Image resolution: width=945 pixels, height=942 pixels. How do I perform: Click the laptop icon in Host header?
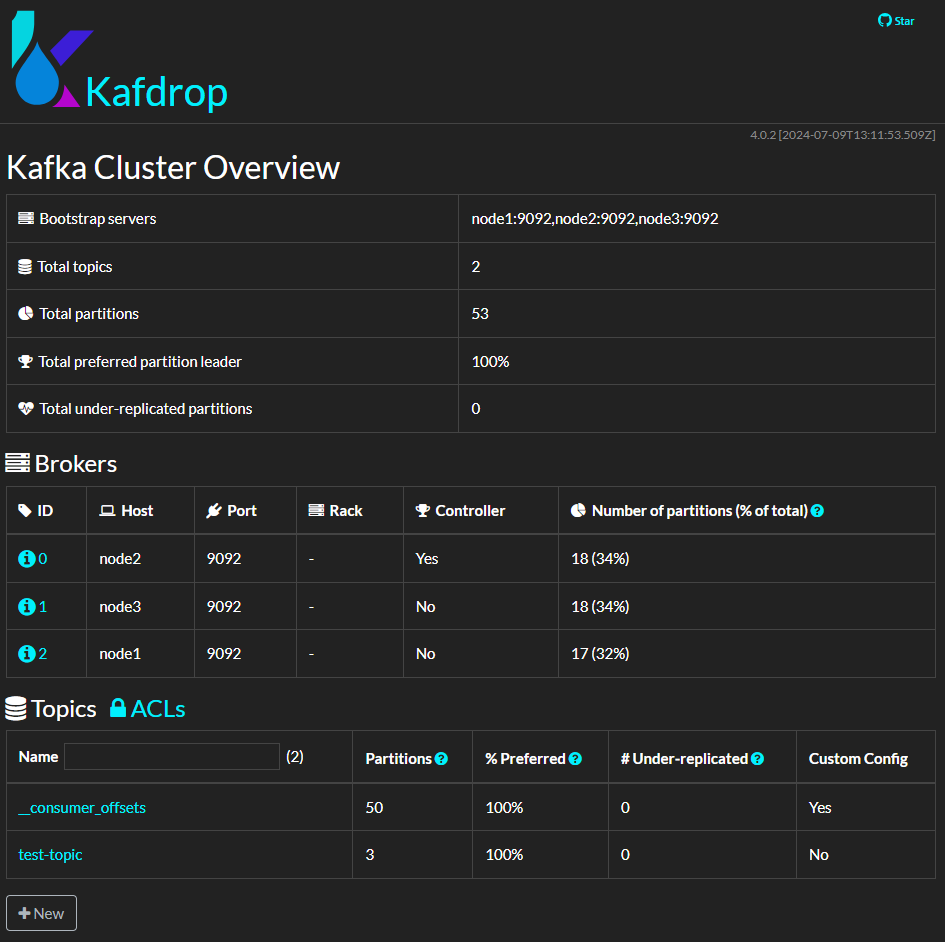click(107, 511)
